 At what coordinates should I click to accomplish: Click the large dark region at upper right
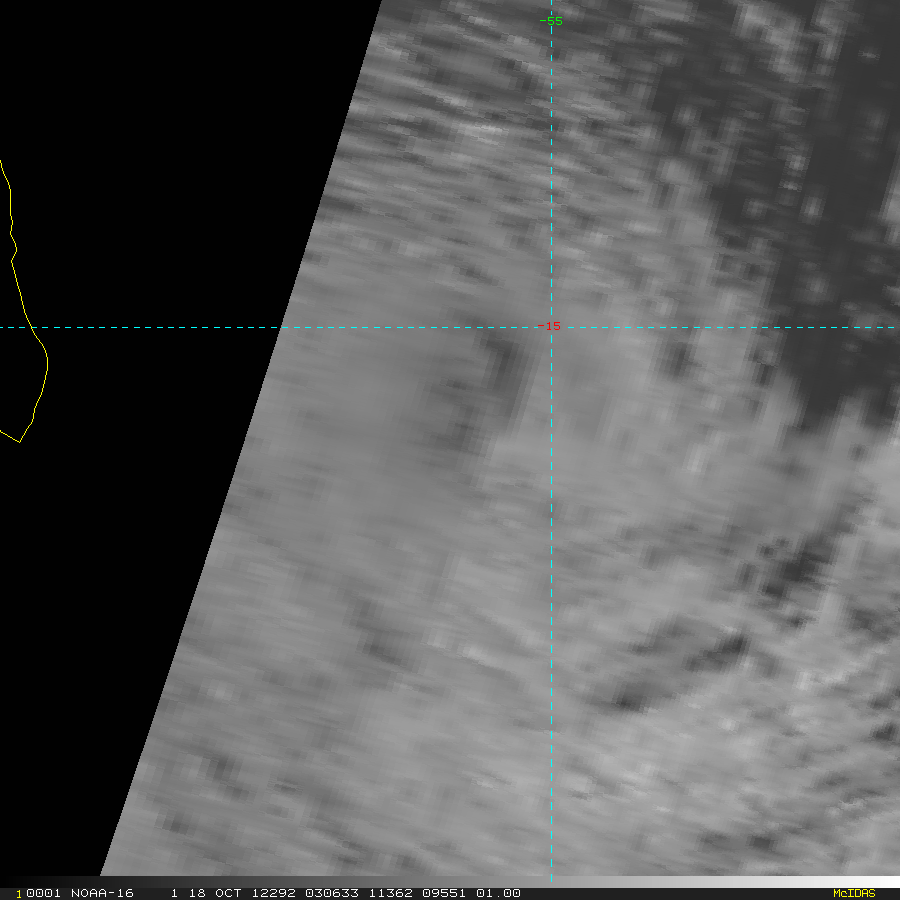click(800, 250)
